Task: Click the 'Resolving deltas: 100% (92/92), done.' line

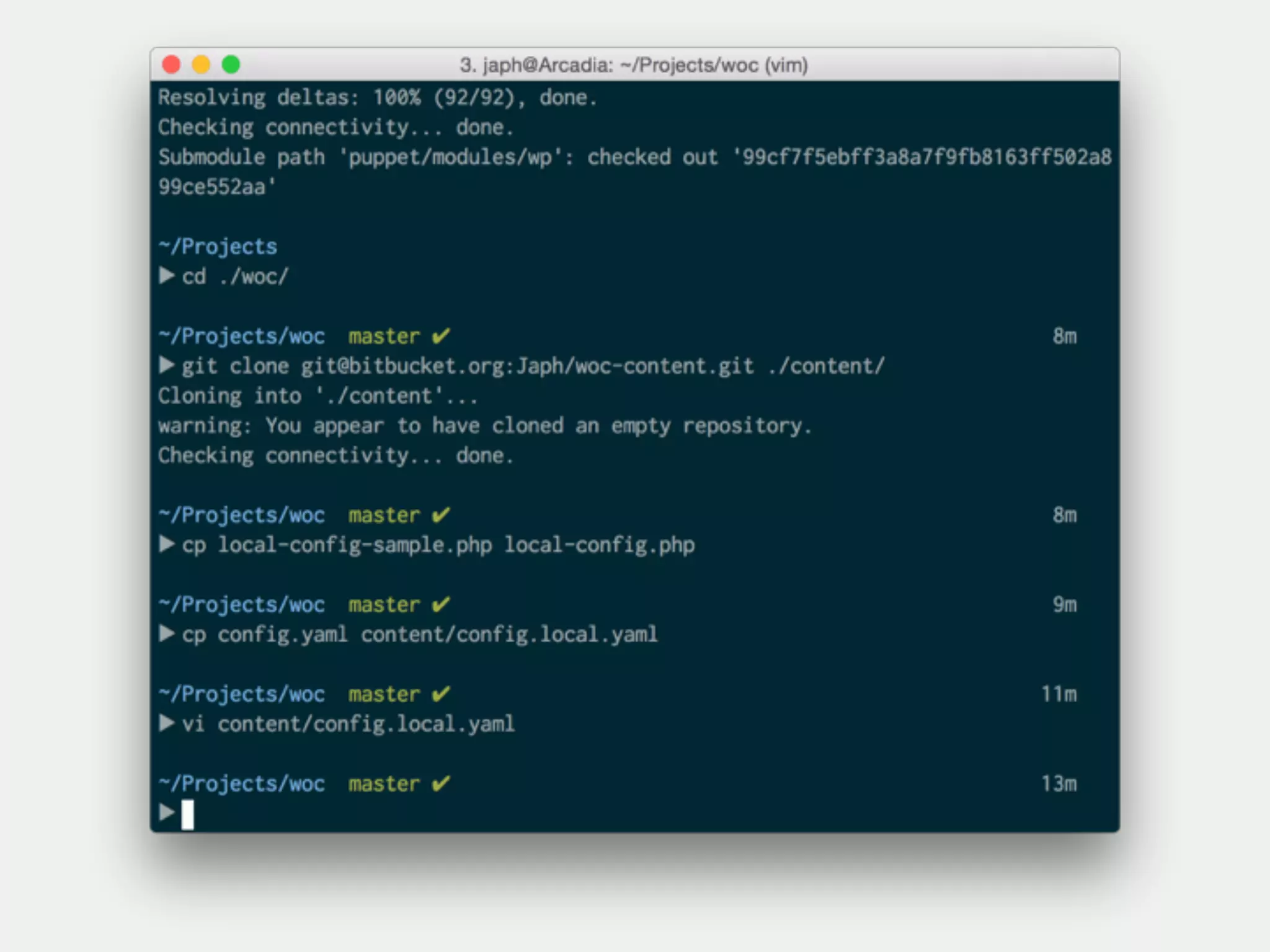Action: (x=377, y=98)
